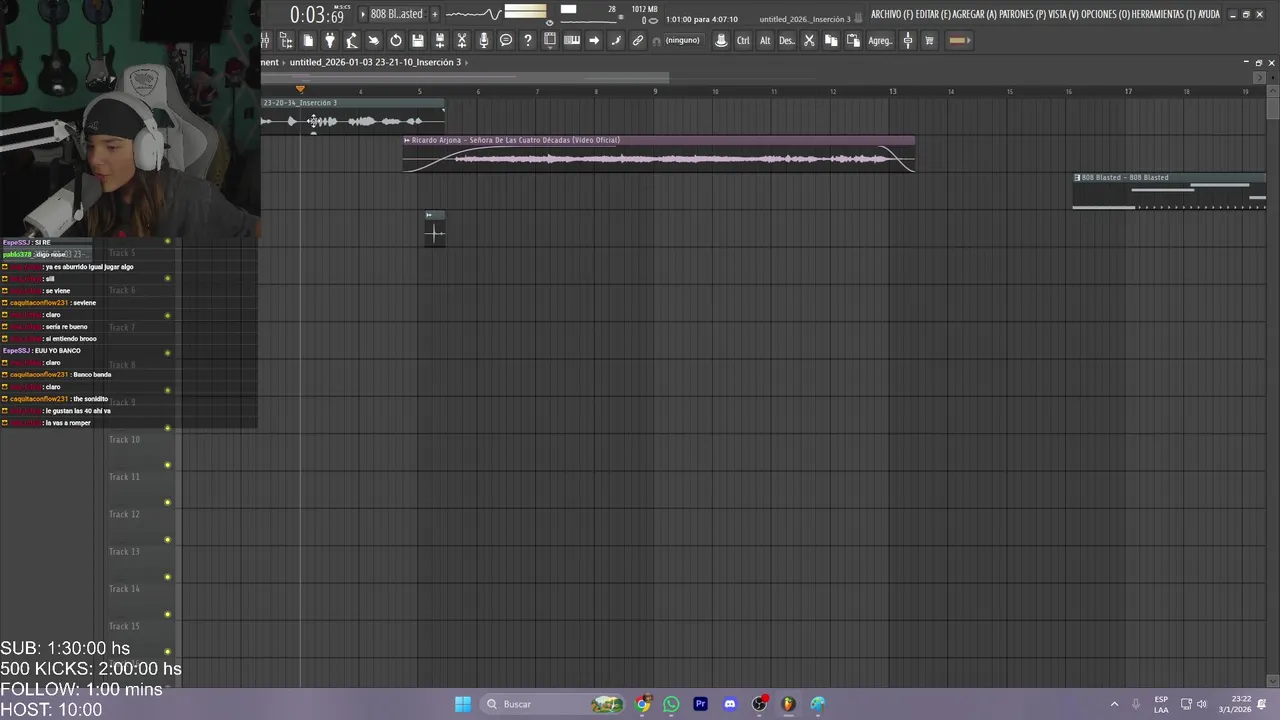Image resolution: width=1280 pixels, height=720 pixels.
Task: Click the scissors-plus audio editor icon
Action: pos(462,40)
